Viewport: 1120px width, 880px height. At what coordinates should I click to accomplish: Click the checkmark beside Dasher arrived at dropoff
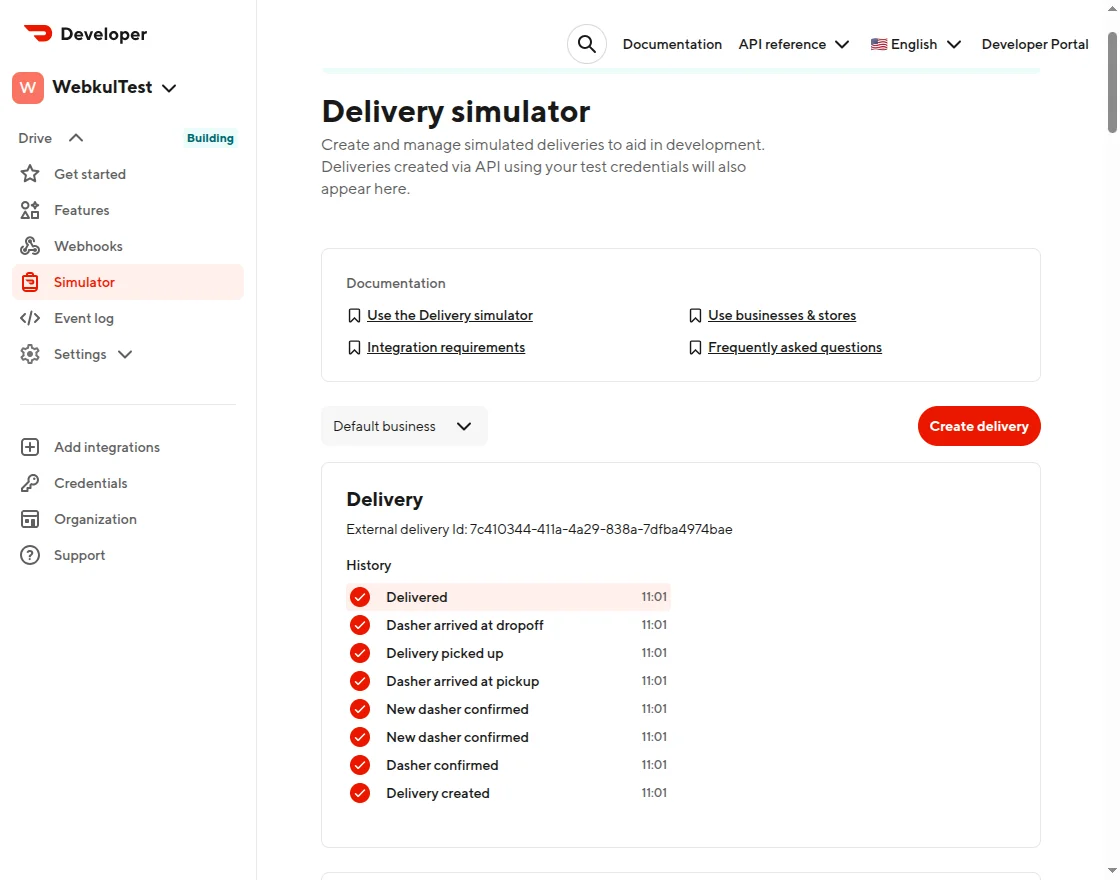360,625
